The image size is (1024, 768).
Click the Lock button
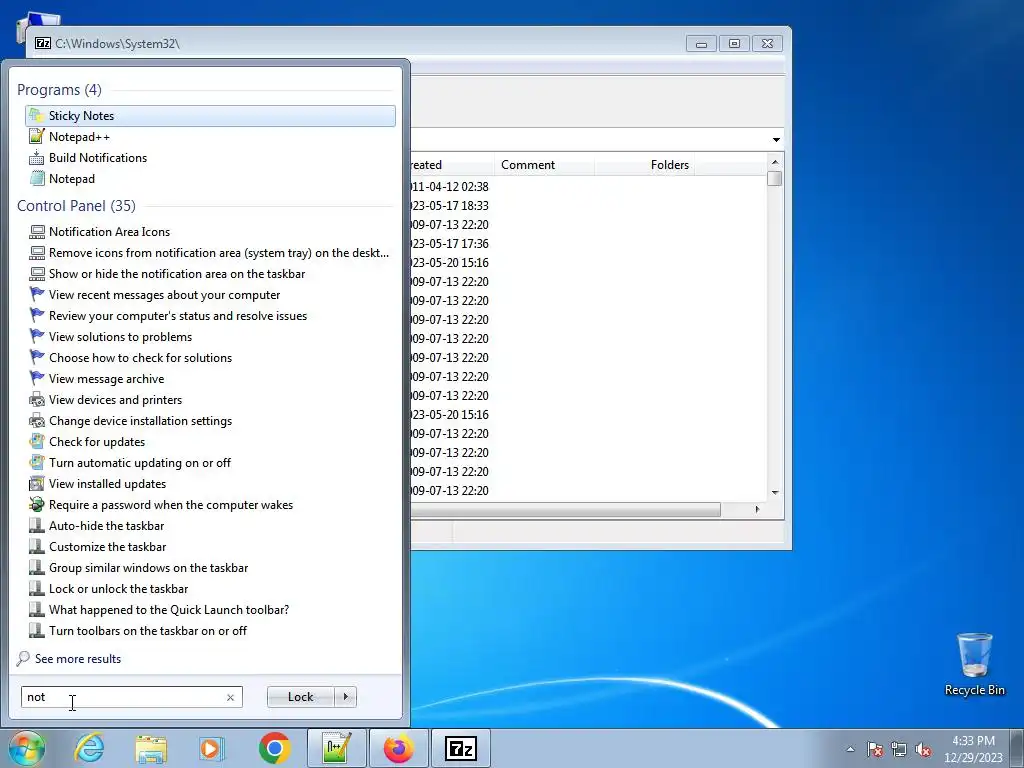click(300, 697)
